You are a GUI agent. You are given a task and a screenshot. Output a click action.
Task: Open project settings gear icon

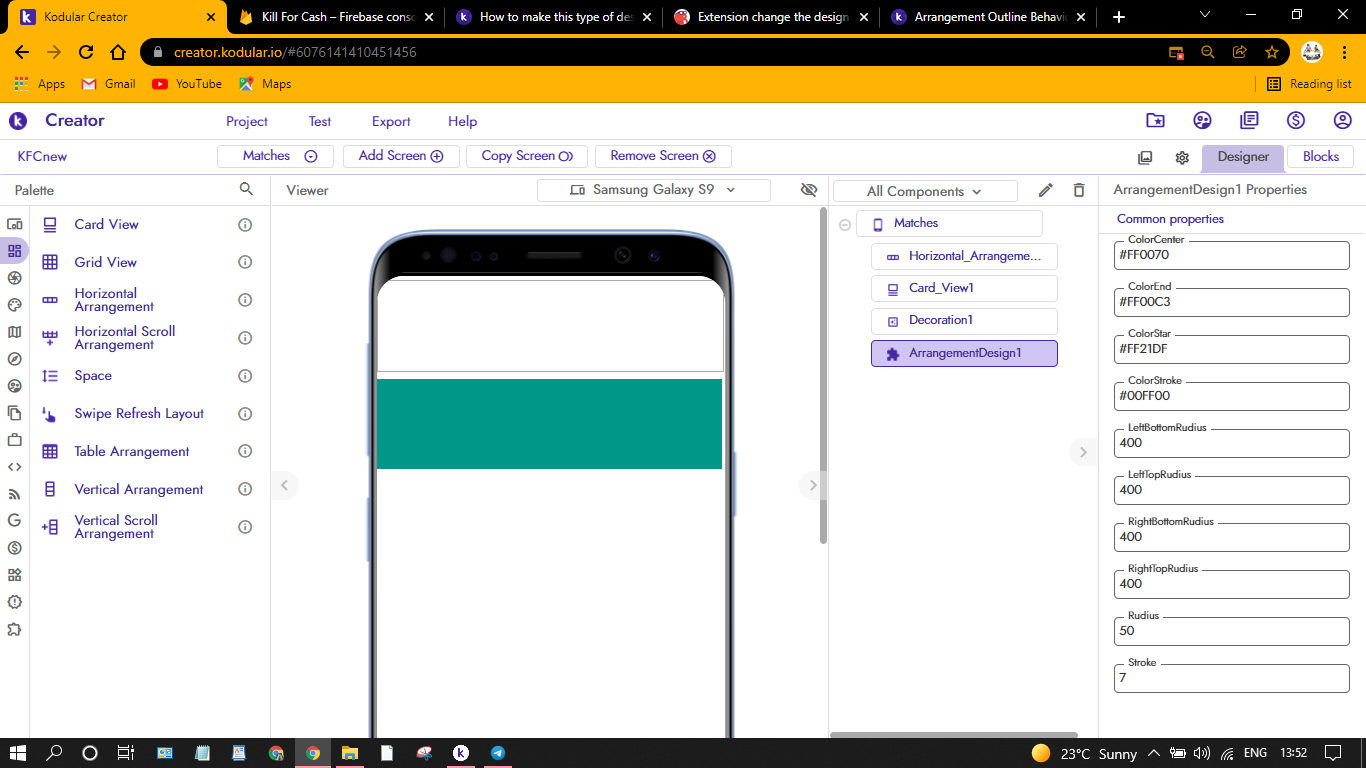tap(1182, 158)
